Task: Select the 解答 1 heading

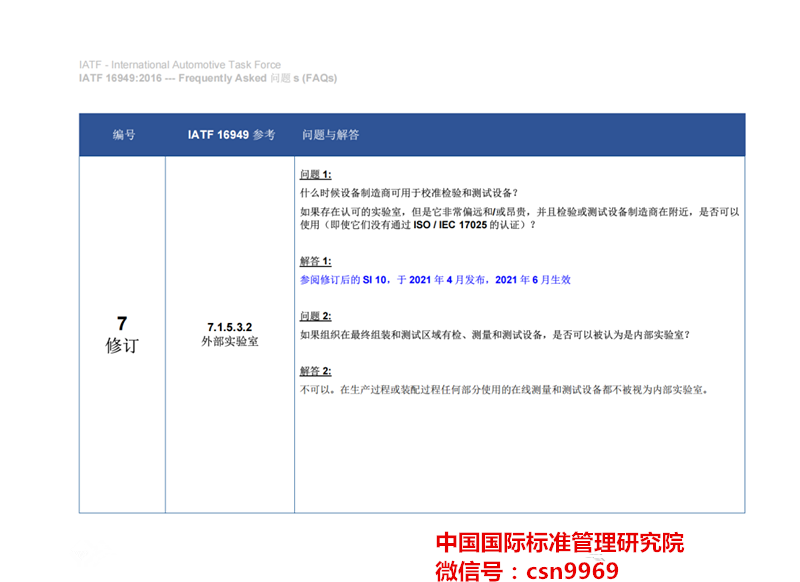Action: 315,261
